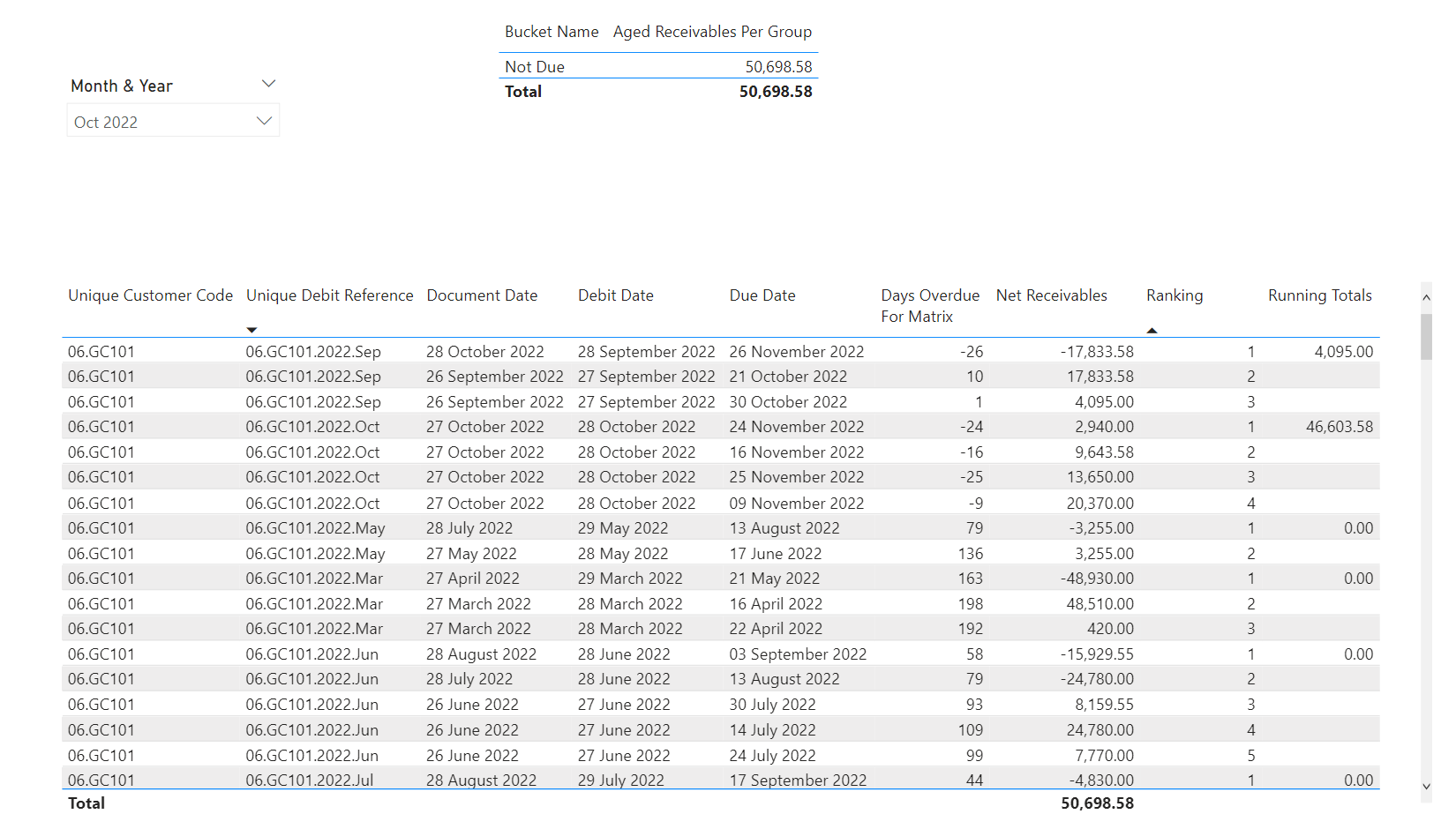Click the 50,698.58 total in the bottom table
Image resolution: width=1456 pixels, height=829 pixels.
tap(1097, 803)
